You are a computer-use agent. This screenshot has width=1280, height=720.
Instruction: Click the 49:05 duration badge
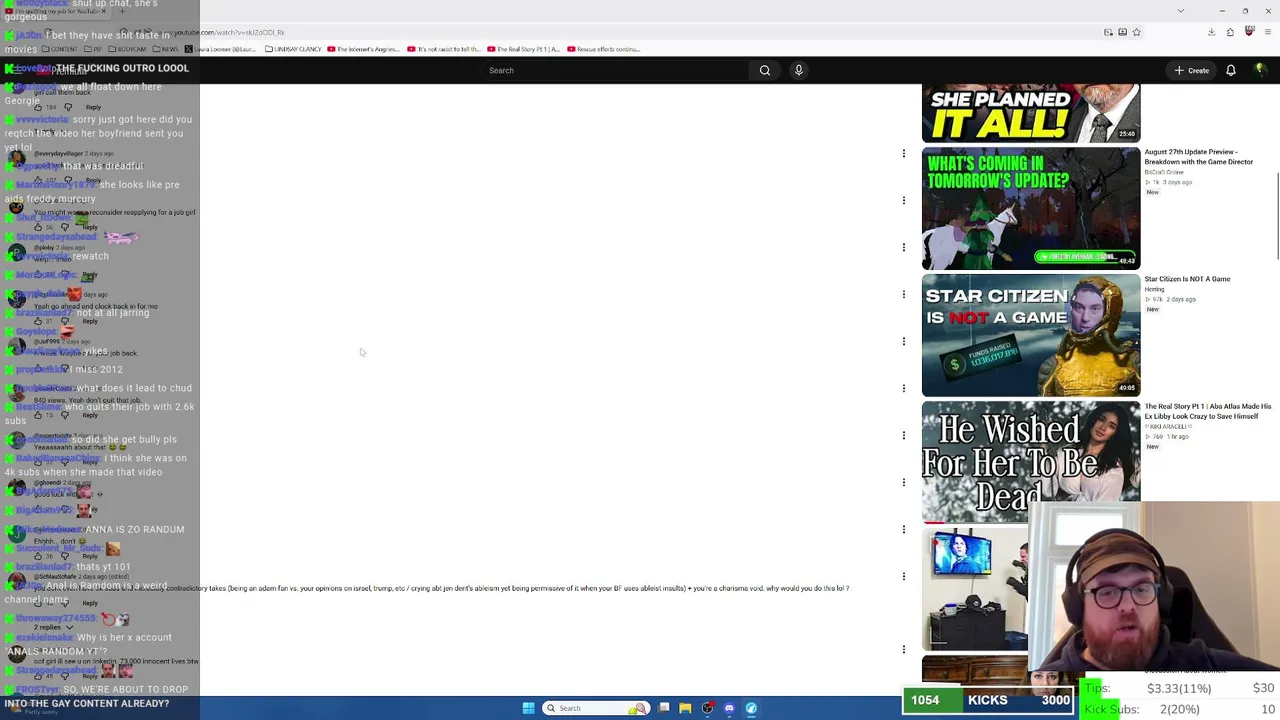click(1127, 388)
